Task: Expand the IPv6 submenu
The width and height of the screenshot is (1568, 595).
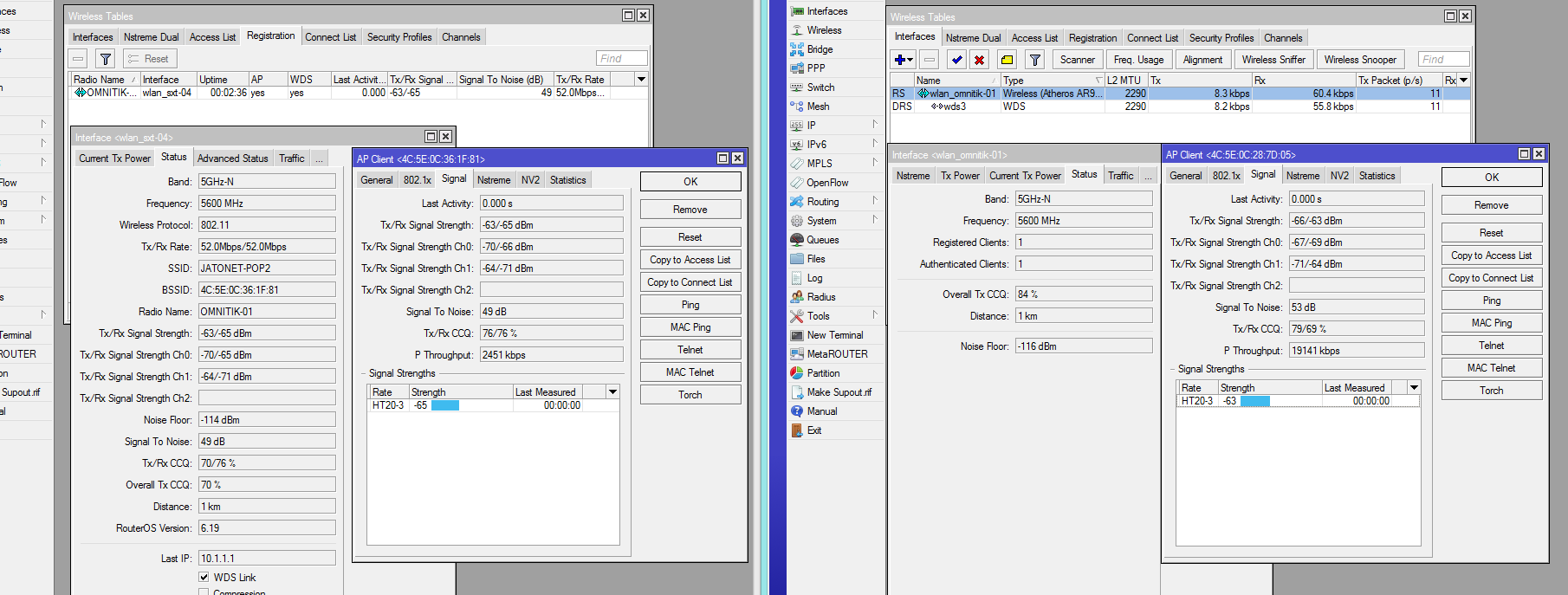Action: [x=875, y=144]
